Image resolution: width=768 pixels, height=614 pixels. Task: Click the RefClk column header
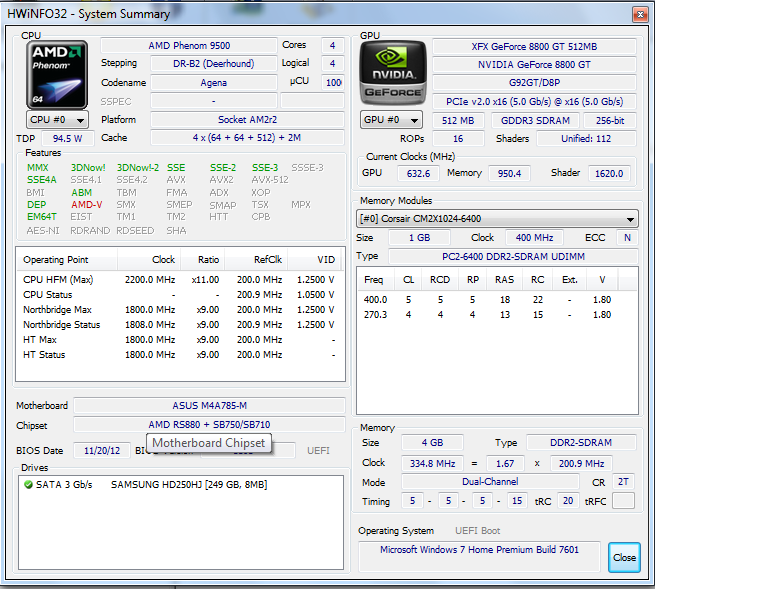pos(257,260)
